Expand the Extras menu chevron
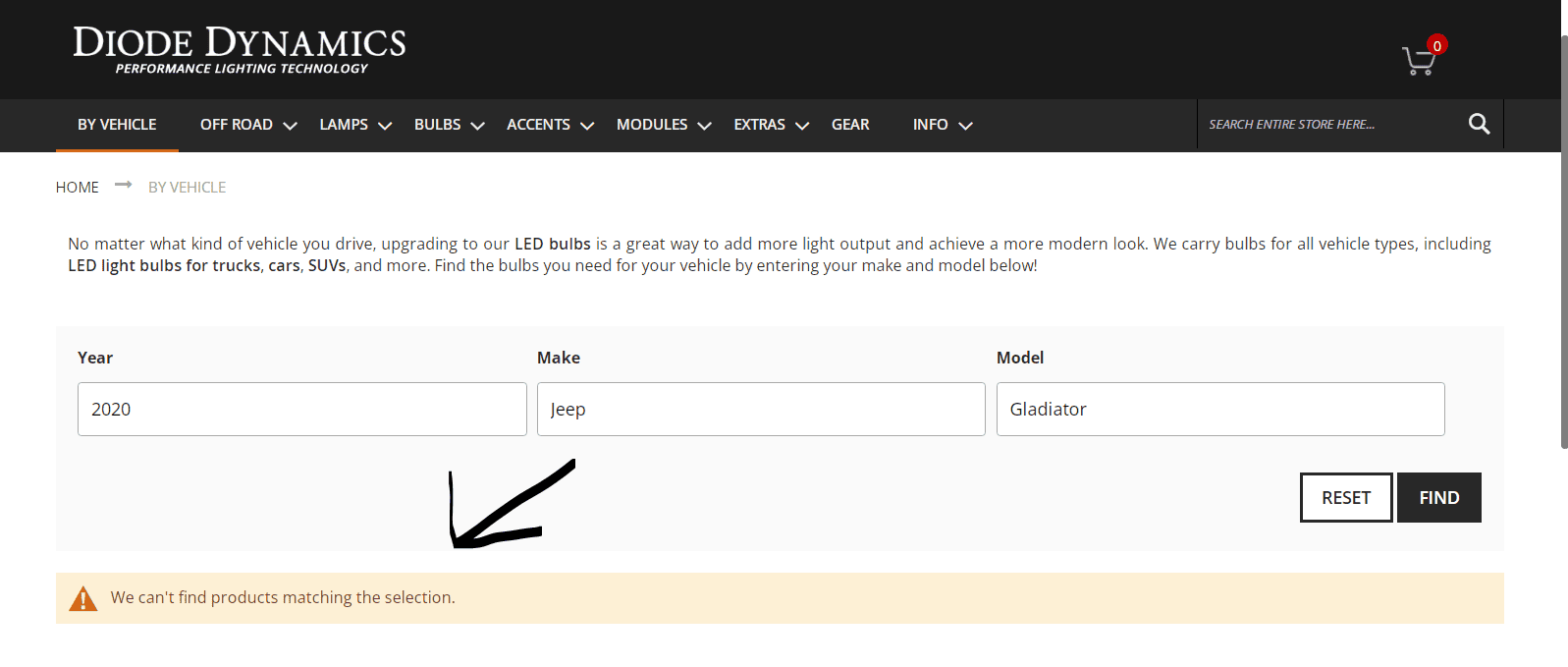The height and width of the screenshot is (667, 1568). (x=802, y=126)
